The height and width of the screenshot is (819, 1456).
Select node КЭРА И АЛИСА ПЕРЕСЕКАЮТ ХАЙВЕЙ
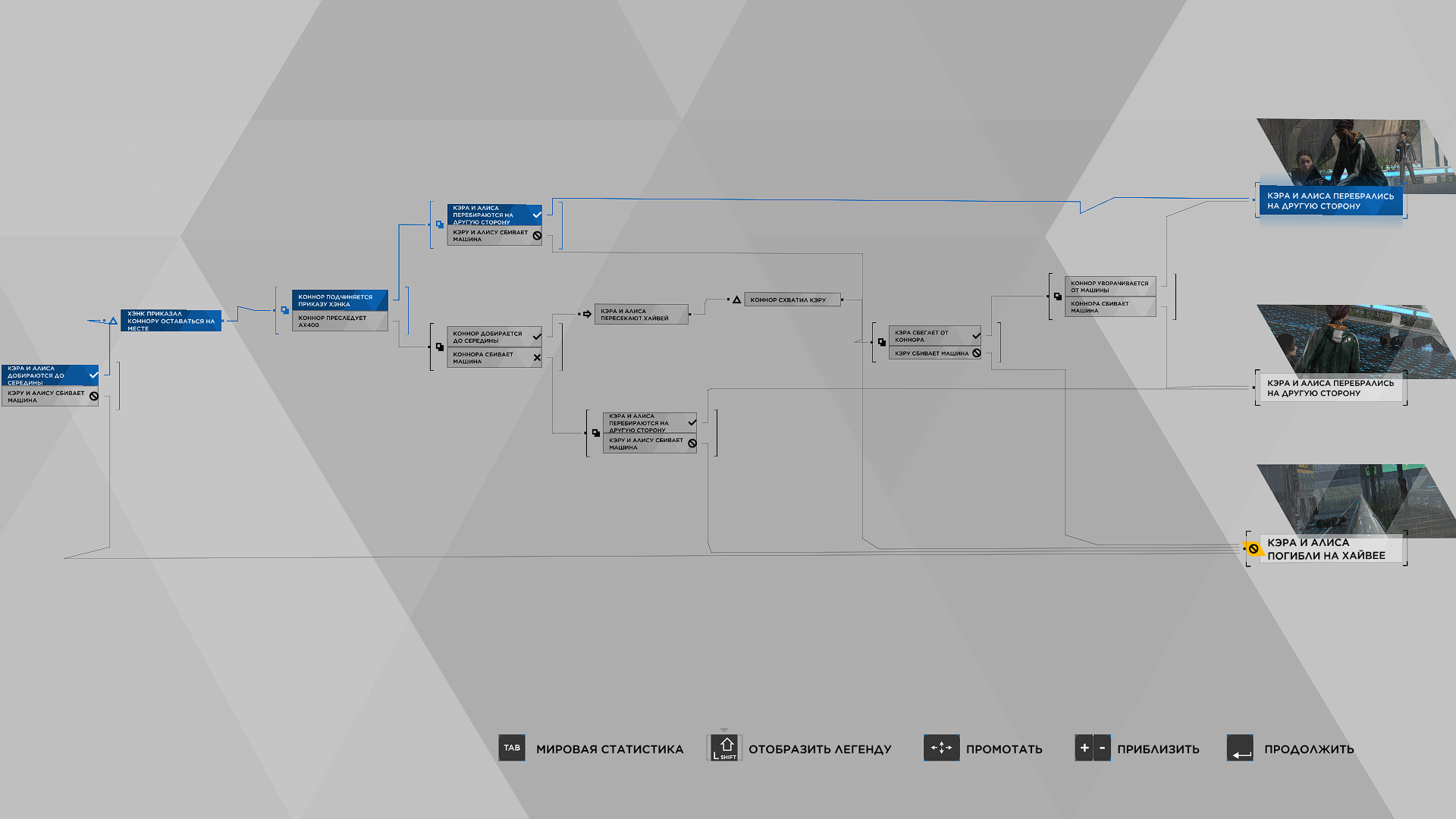tap(642, 315)
